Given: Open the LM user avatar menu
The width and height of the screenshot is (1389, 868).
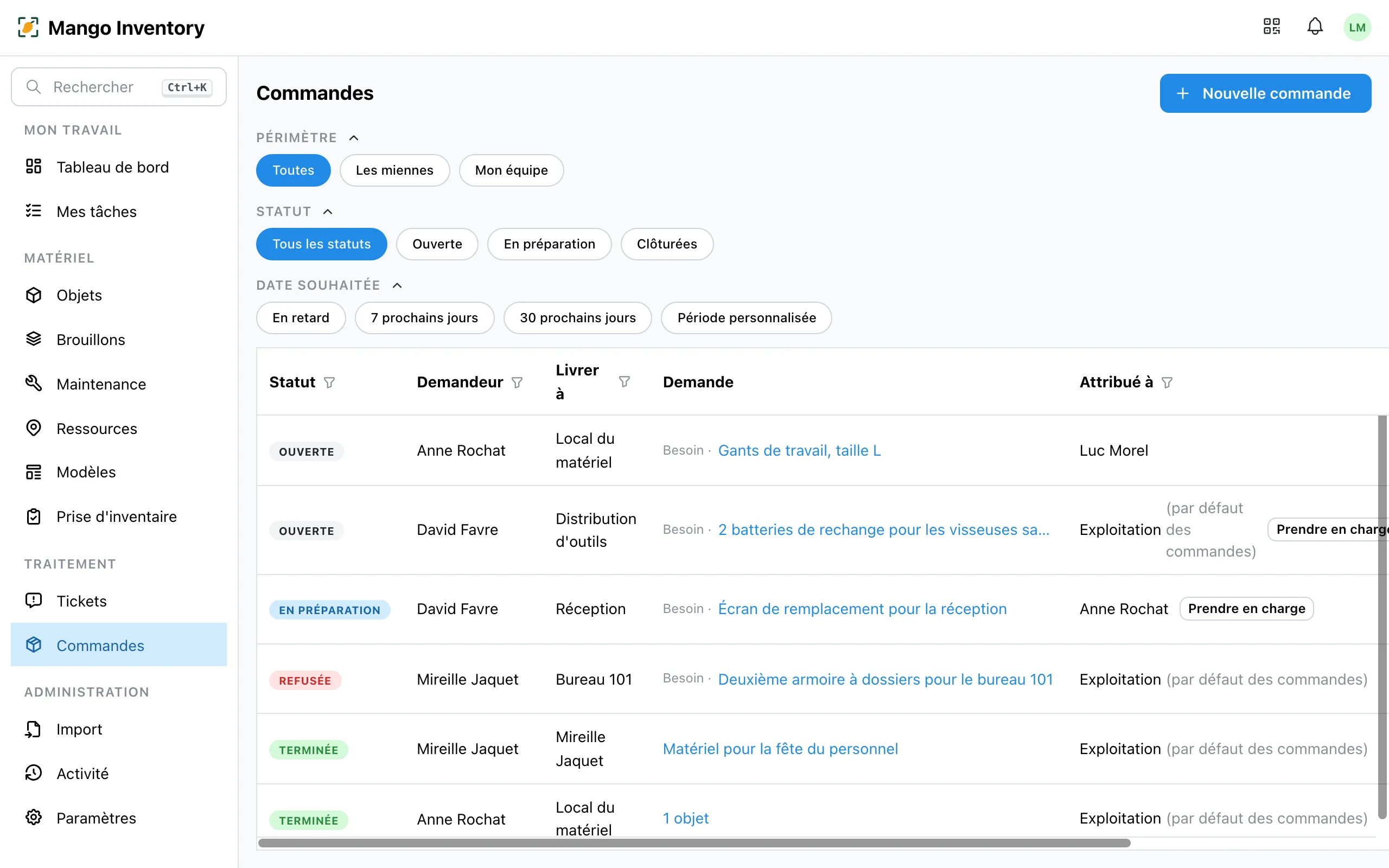Looking at the screenshot, I should pos(1357,28).
